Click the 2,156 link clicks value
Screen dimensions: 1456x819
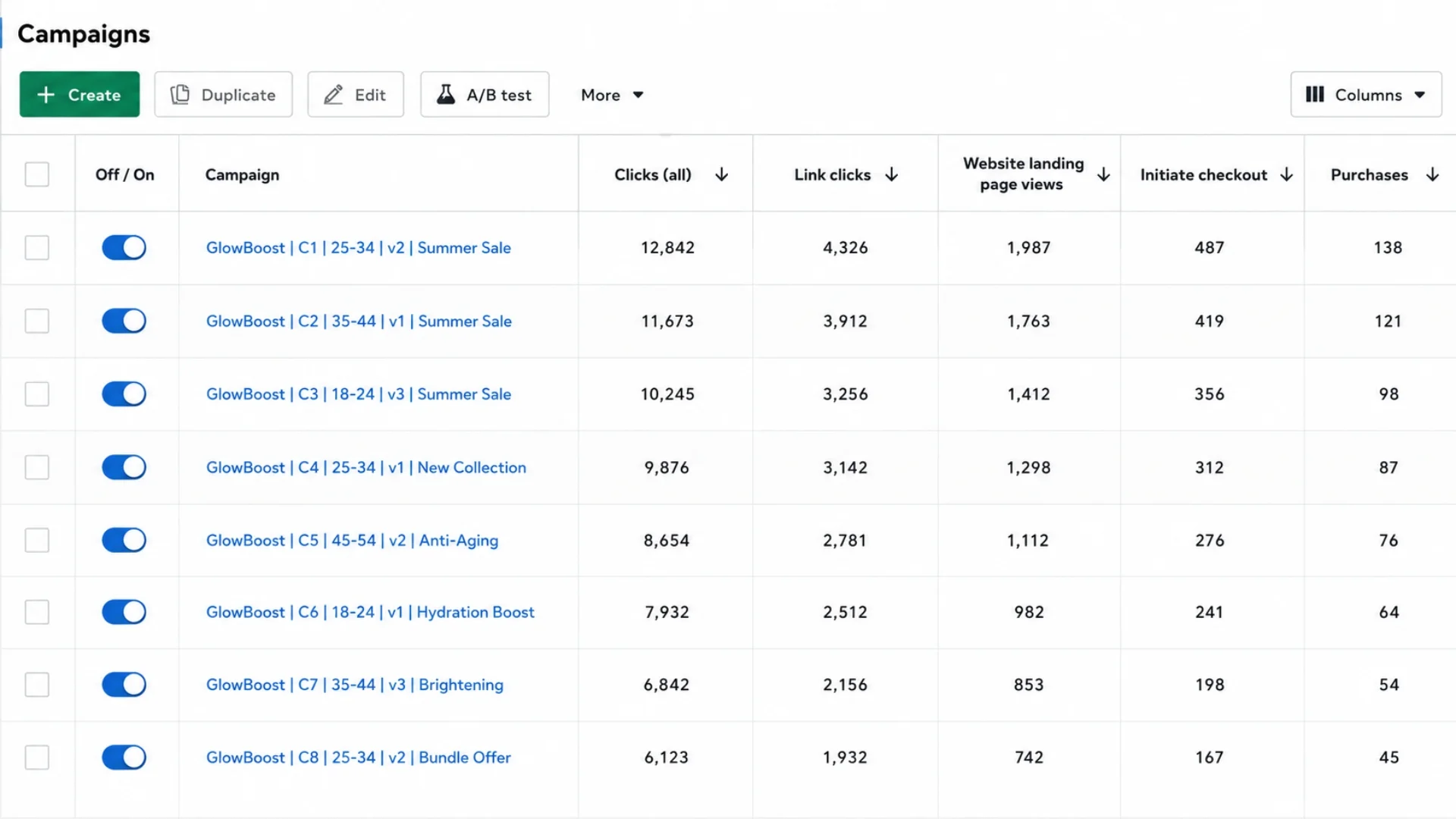click(846, 685)
